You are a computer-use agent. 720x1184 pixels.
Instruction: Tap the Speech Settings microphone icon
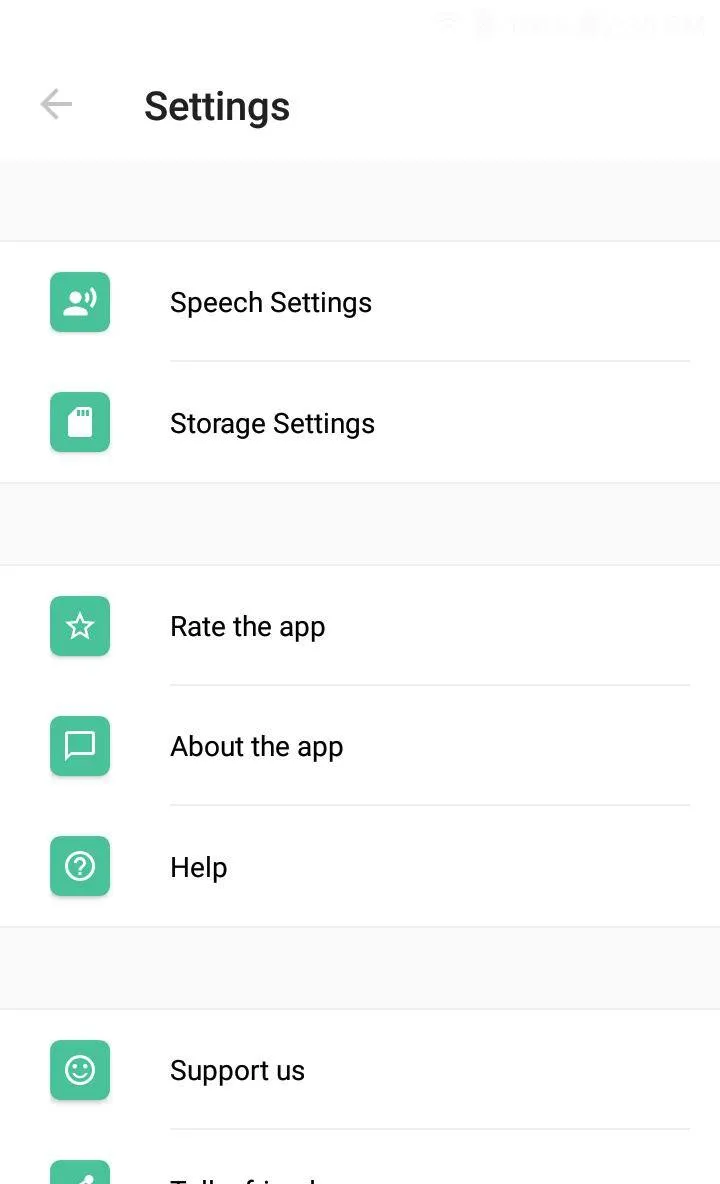80,302
